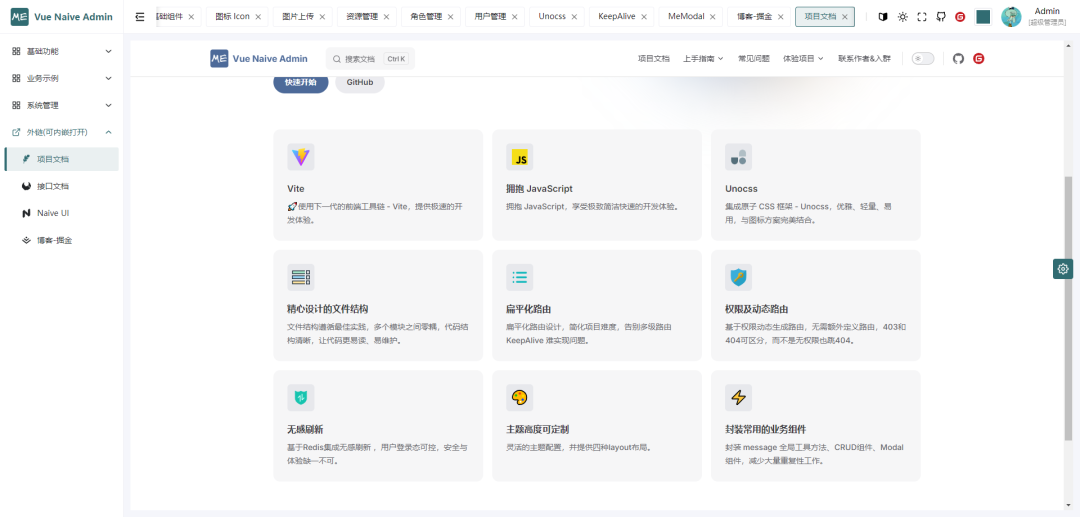Click the 无感刷新 card title
Image resolution: width=1080 pixels, height=517 pixels.
[x=305, y=429]
